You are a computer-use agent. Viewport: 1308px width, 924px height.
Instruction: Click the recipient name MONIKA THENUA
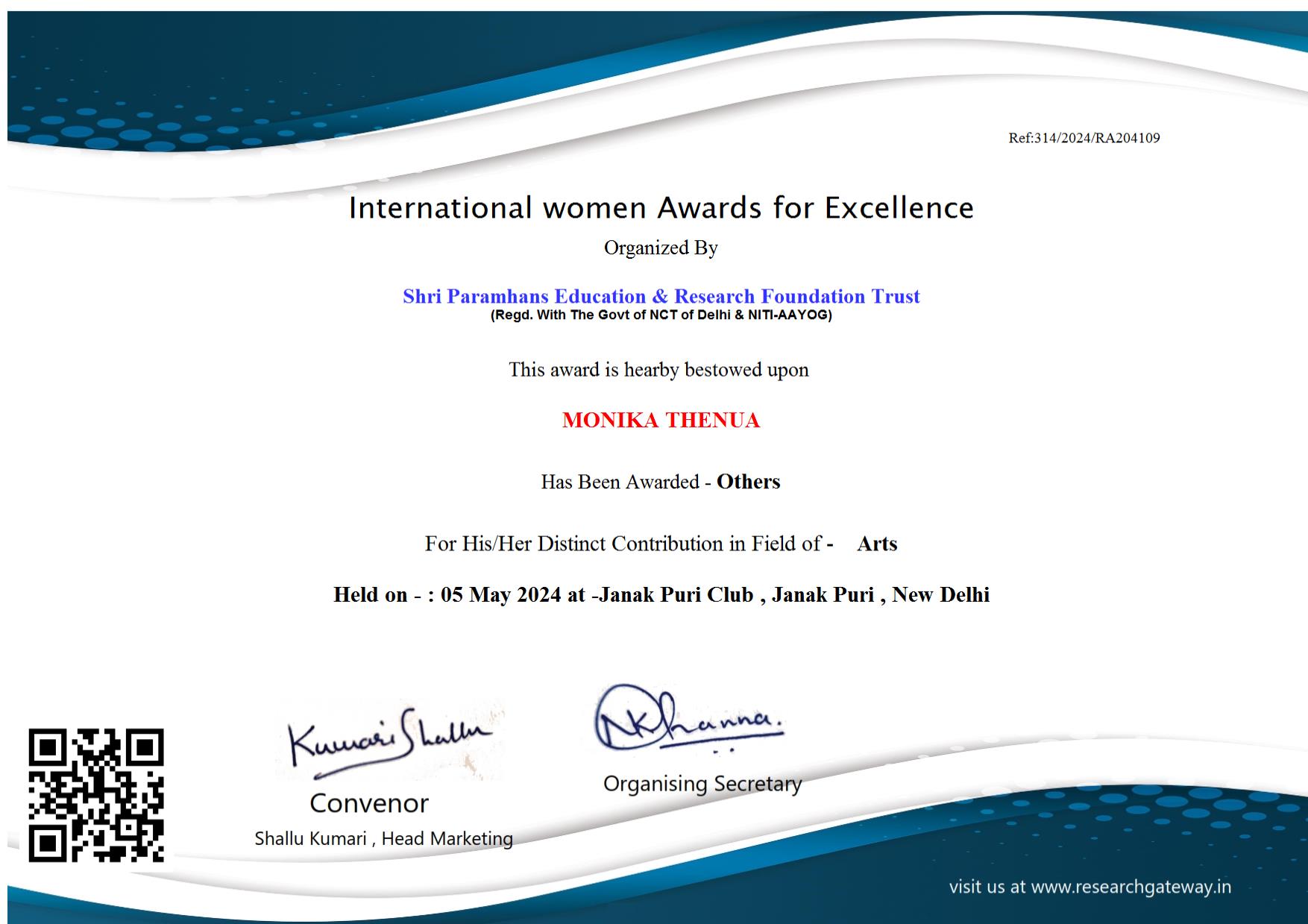pyautogui.click(x=661, y=421)
